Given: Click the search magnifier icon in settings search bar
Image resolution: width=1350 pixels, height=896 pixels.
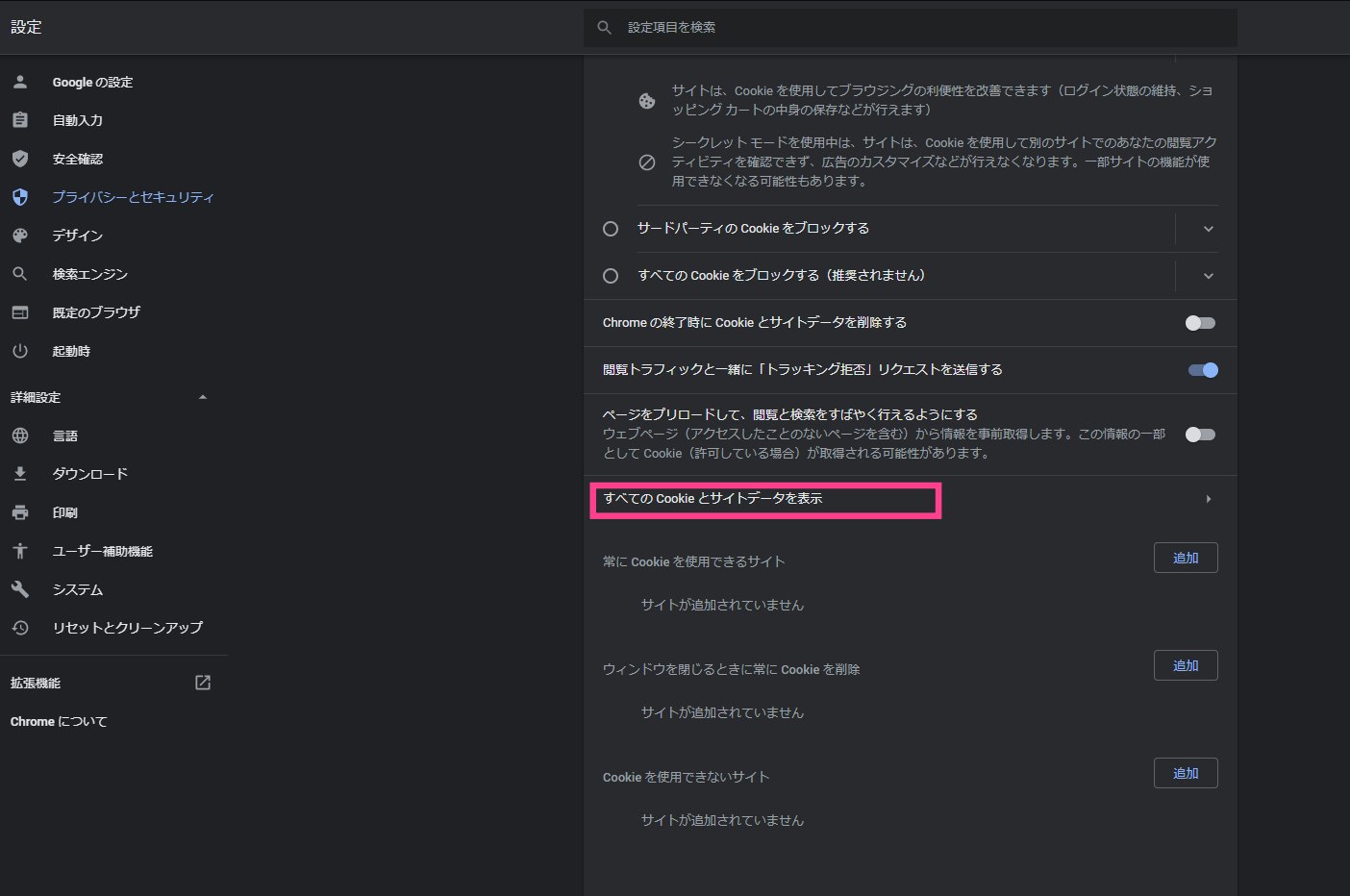Looking at the screenshot, I should (605, 28).
